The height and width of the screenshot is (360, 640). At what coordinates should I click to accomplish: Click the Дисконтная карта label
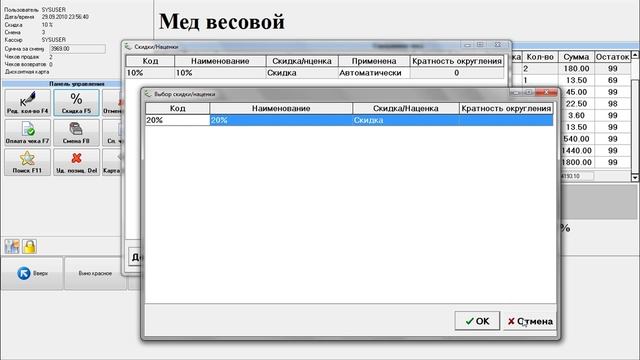(x=27, y=71)
